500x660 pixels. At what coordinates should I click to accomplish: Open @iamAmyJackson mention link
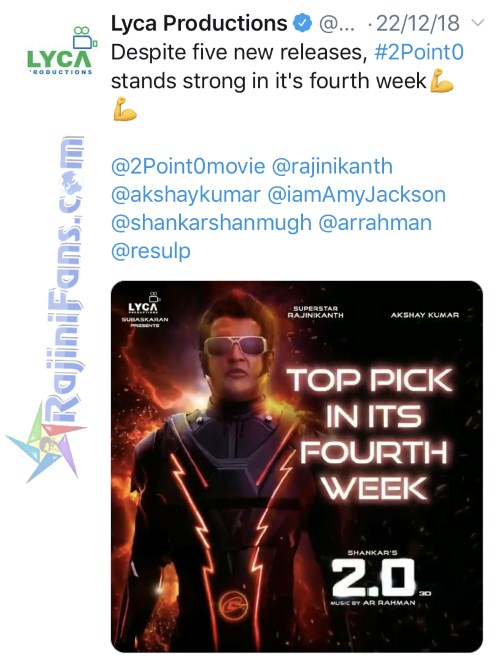(x=357, y=194)
